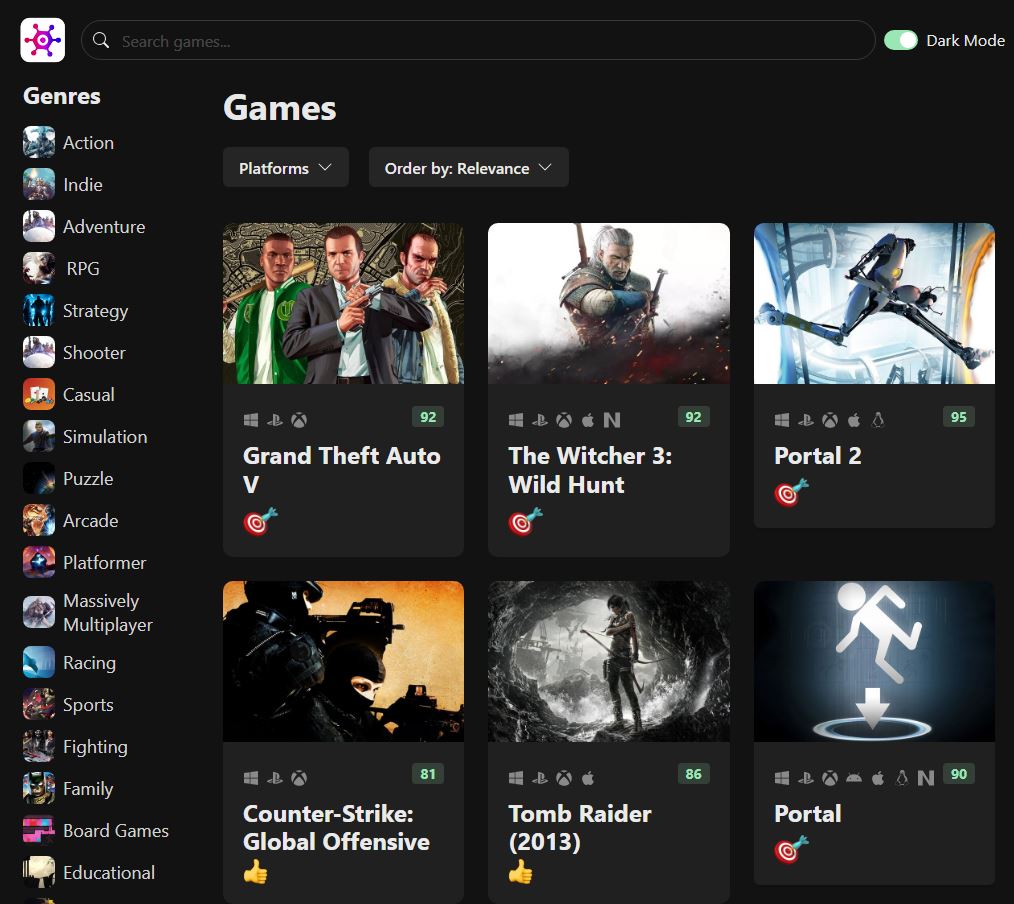Focus the Search games input field
1014x904 pixels.
(478, 40)
